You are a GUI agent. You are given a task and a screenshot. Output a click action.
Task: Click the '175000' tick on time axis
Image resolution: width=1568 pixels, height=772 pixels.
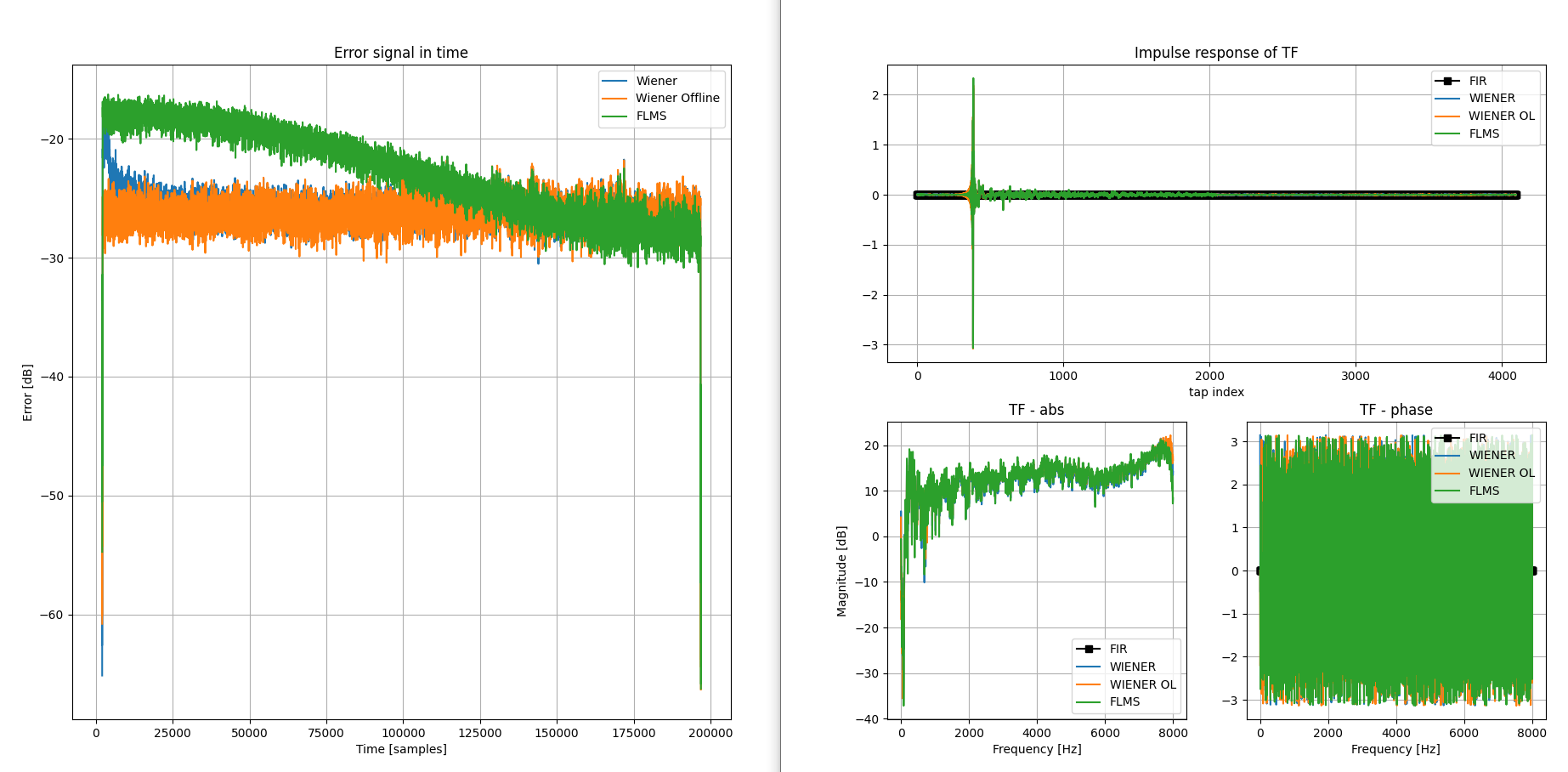pos(634,733)
